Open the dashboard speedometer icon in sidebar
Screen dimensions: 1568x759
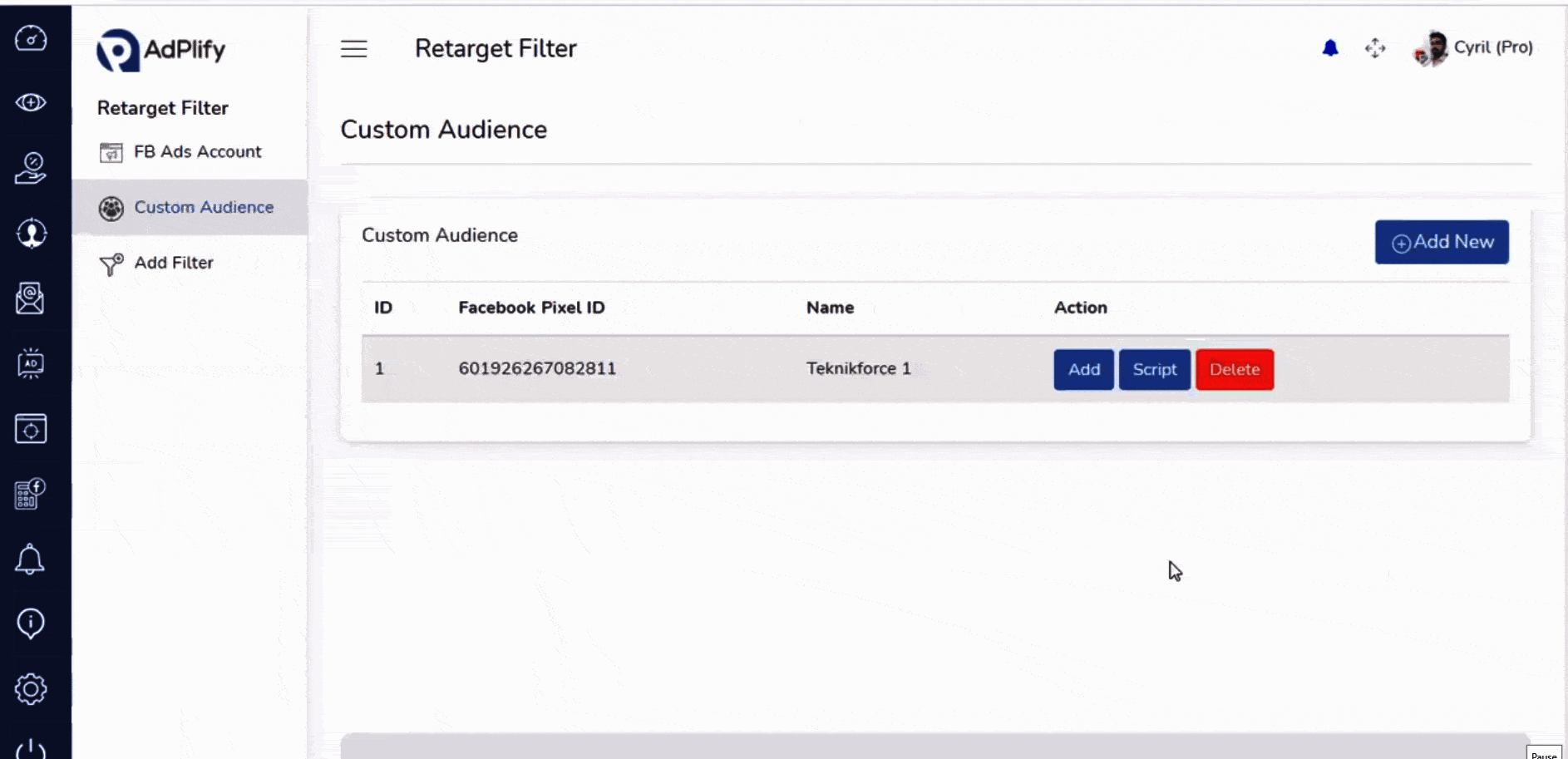(31, 38)
